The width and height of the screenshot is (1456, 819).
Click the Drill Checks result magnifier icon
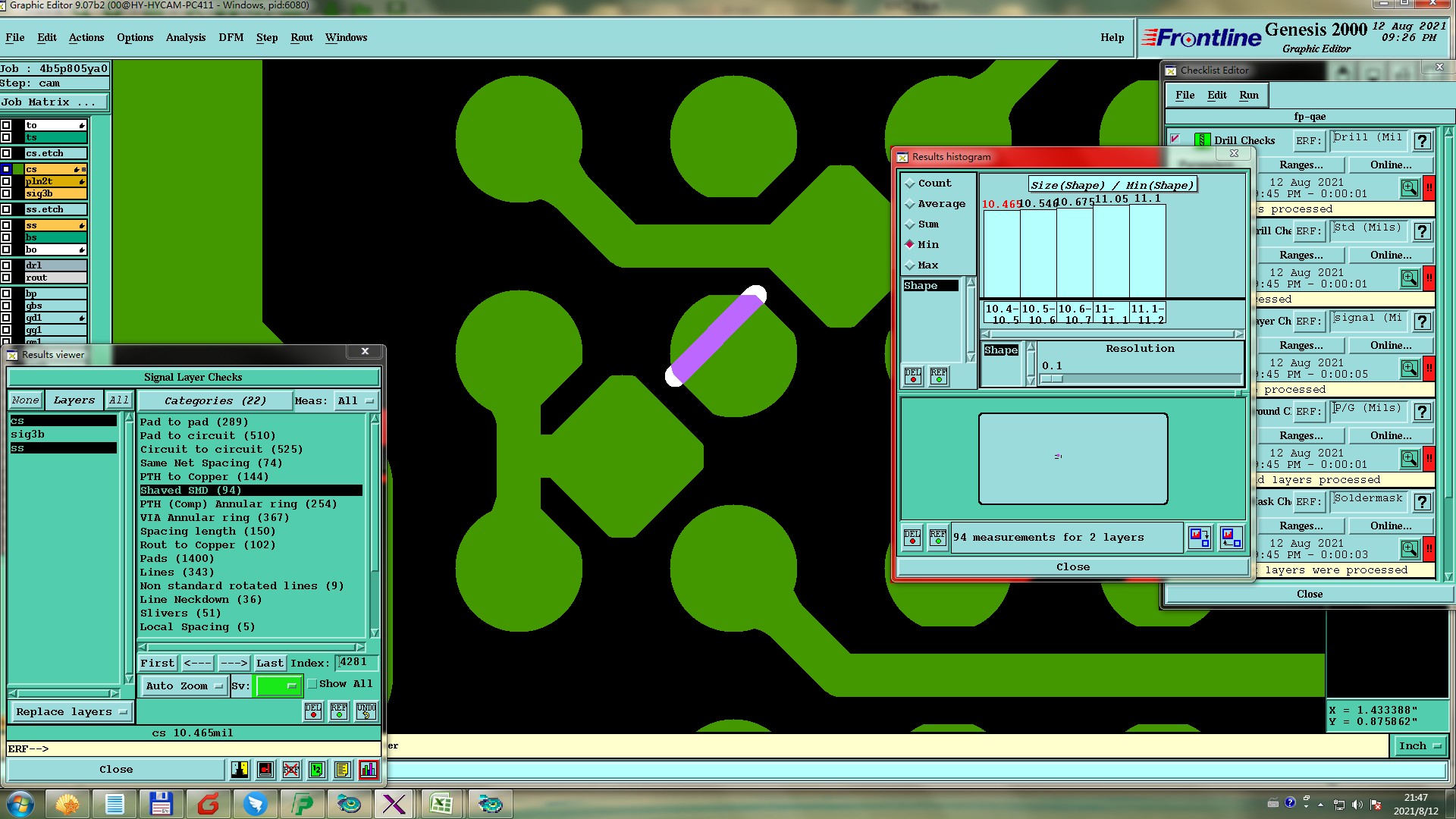pyautogui.click(x=1409, y=188)
